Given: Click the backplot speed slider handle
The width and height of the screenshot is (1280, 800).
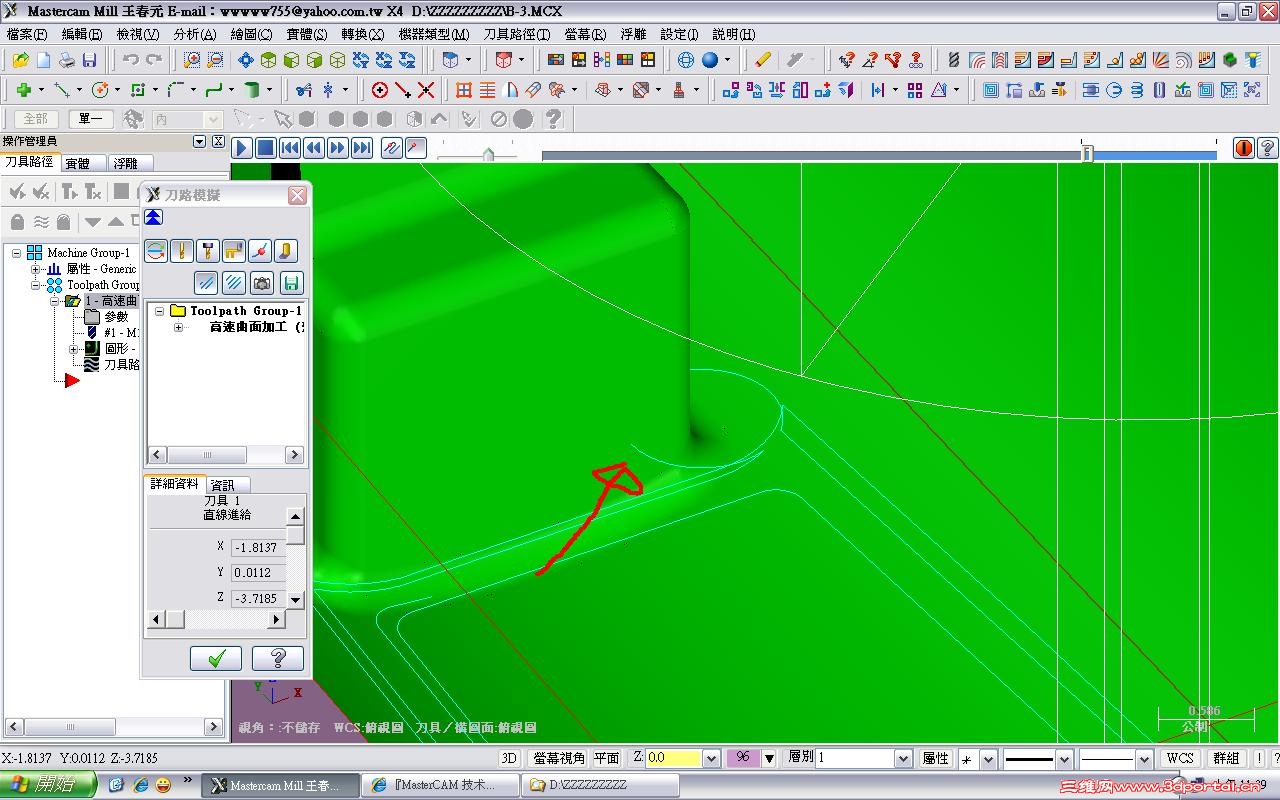Looking at the screenshot, I should tap(488, 154).
